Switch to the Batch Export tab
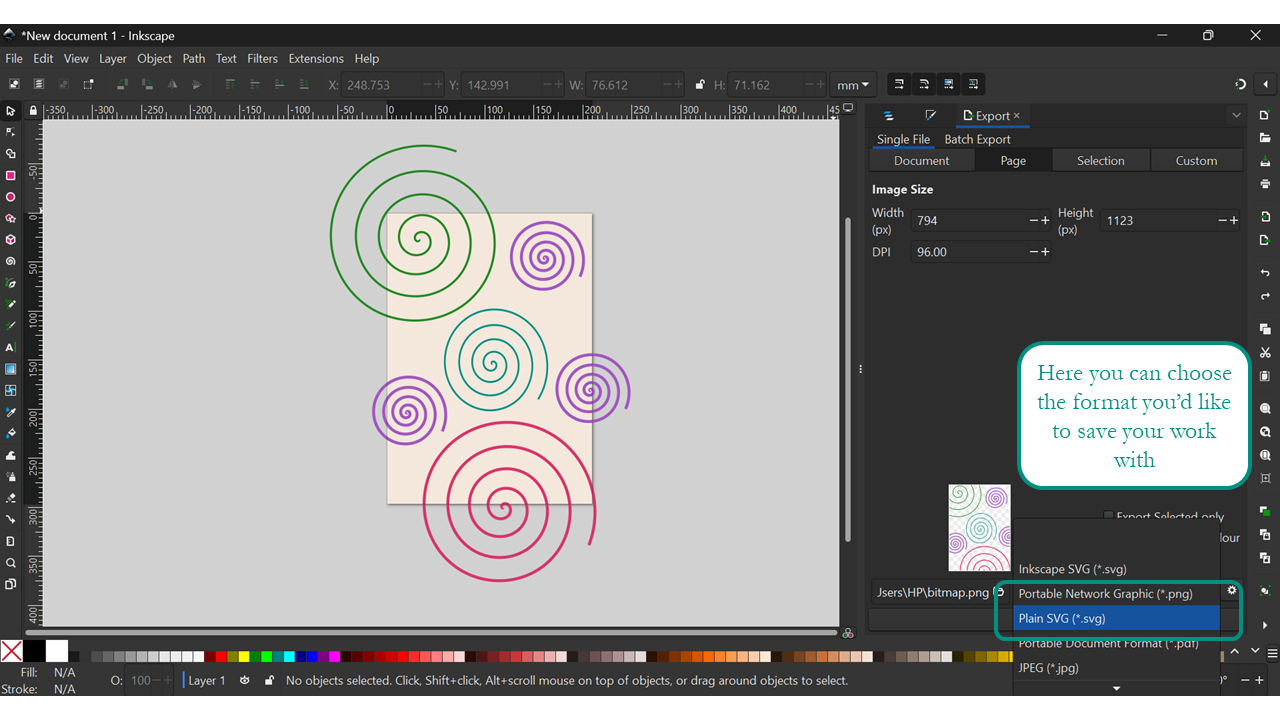Screen dimensions: 1280x720 coord(978,140)
